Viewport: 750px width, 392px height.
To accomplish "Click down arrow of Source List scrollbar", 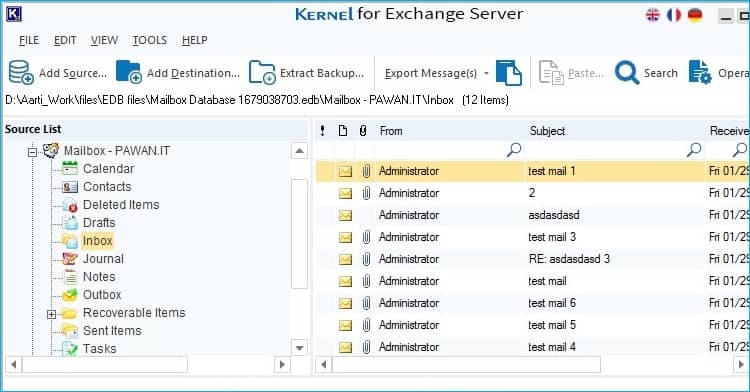I will pos(299,348).
